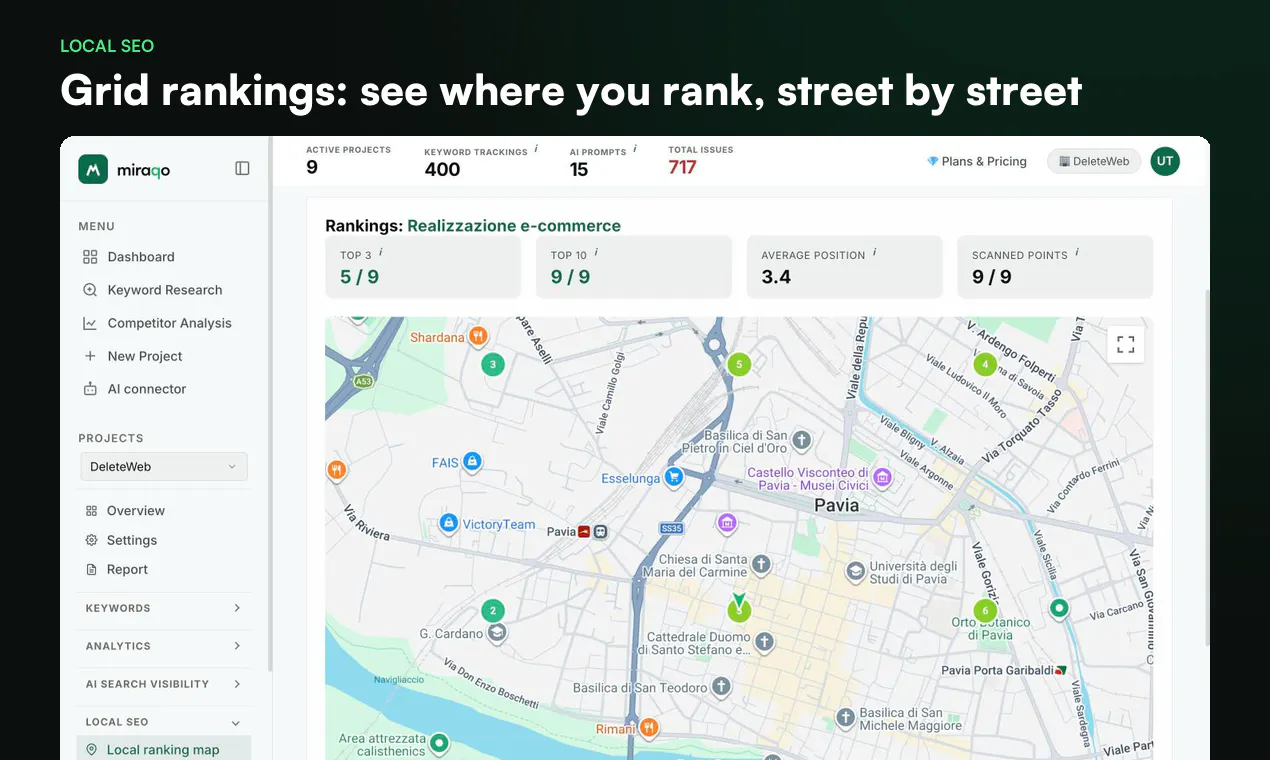Click the VictoryTeam map pin
The height and width of the screenshot is (760, 1270).
point(449,523)
